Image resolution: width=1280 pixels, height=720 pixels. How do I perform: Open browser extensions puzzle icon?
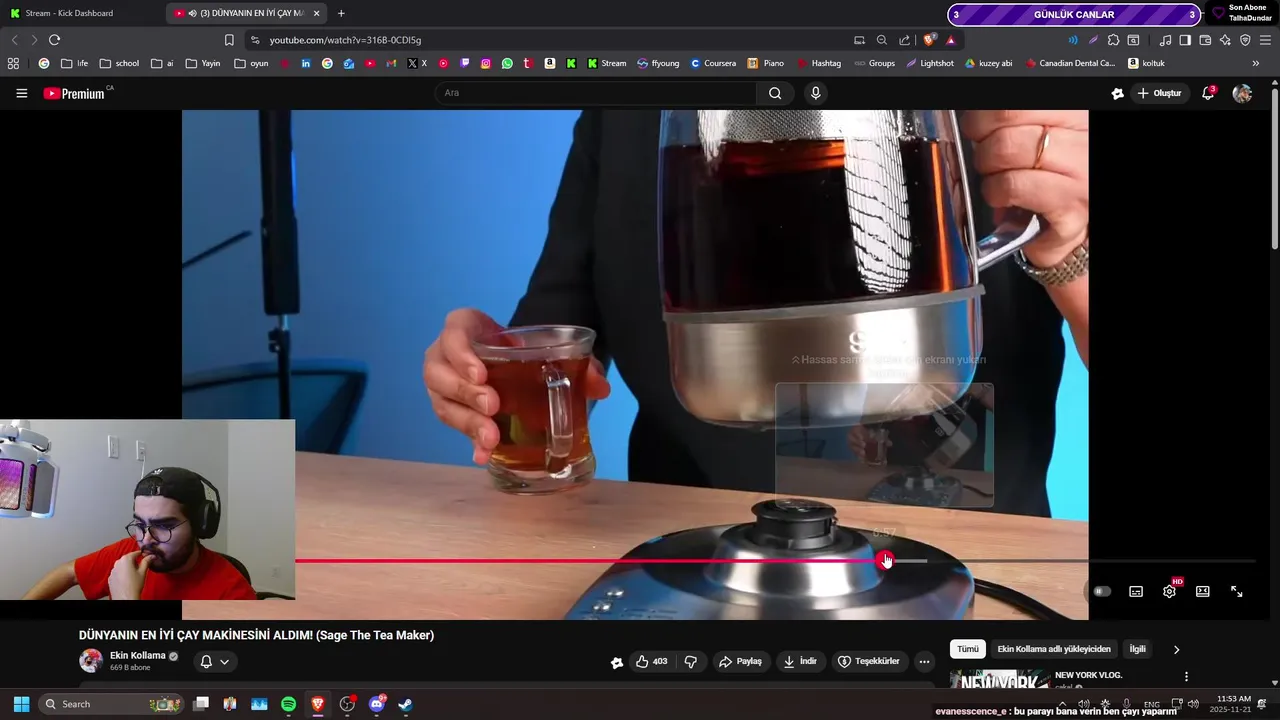pos(1113,40)
